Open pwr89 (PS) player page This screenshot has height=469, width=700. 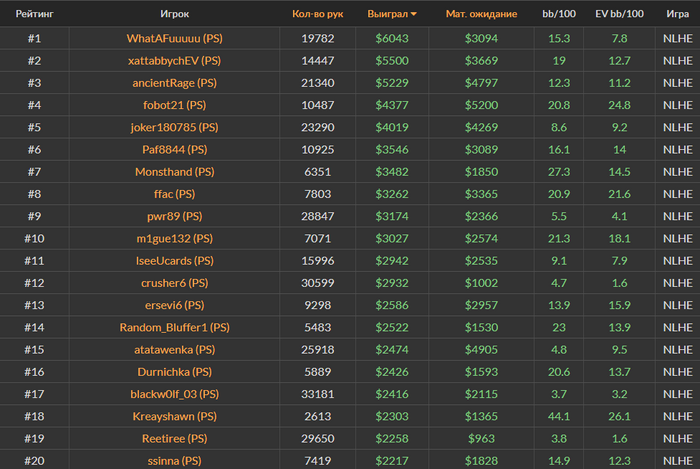[x=175, y=216]
